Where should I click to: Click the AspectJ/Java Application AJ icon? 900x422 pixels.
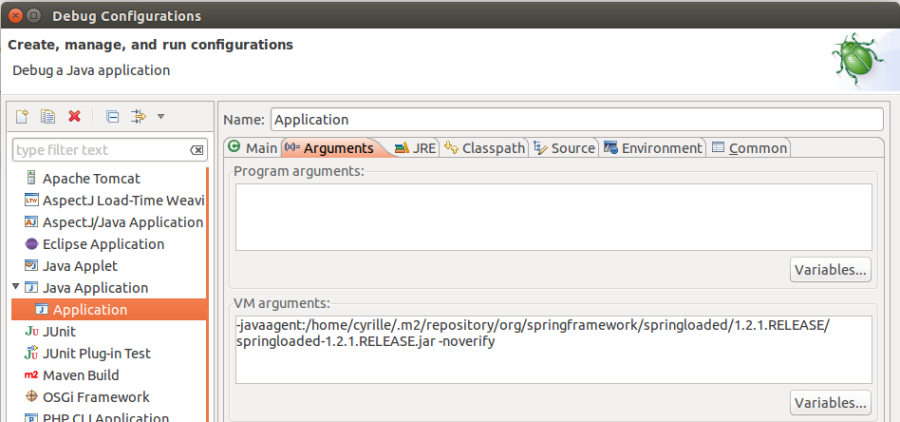pyautogui.click(x=31, y=222)
